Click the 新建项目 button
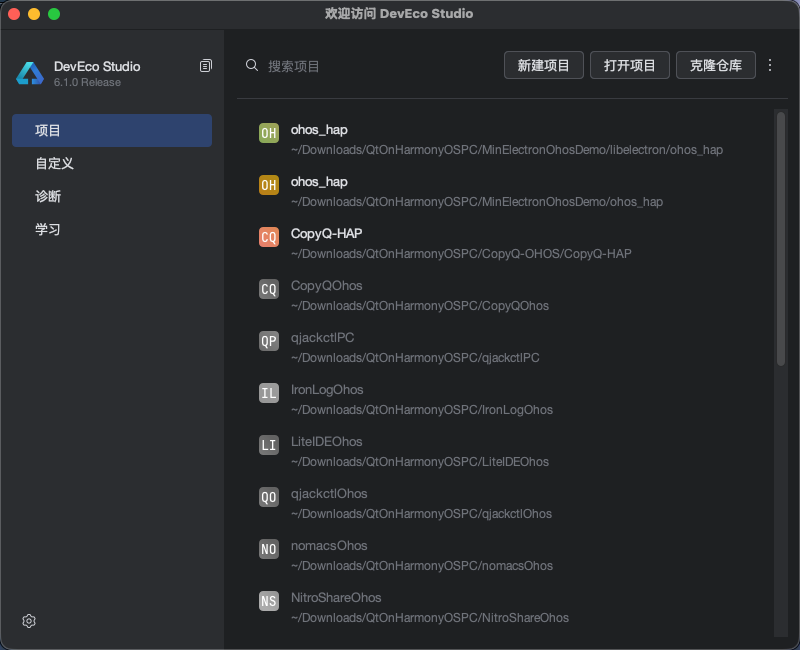Image resolution: width=800 pixels, height=650 pixels. click(x=543, y=65)
